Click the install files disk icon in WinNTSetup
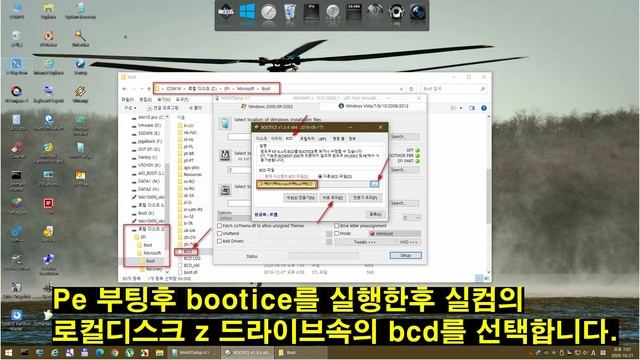The height and width of the screenshot is (360, 640). 225,123
